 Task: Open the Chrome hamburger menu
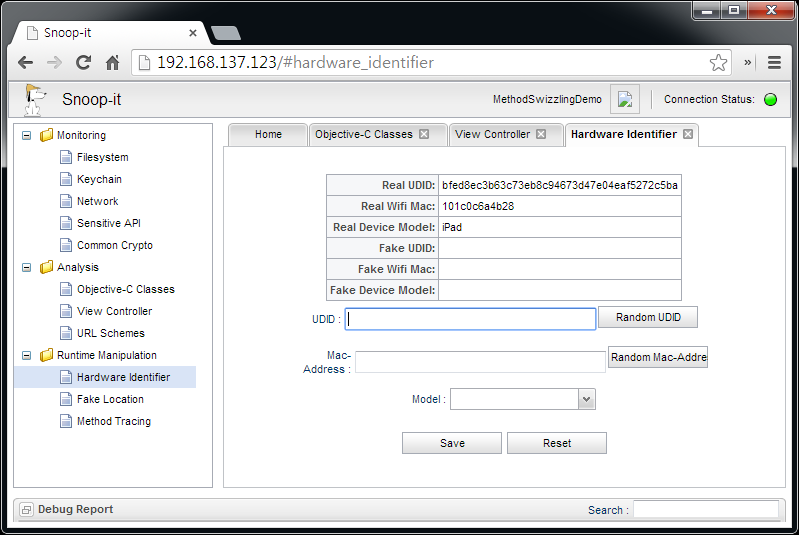(x=774, y=62)
